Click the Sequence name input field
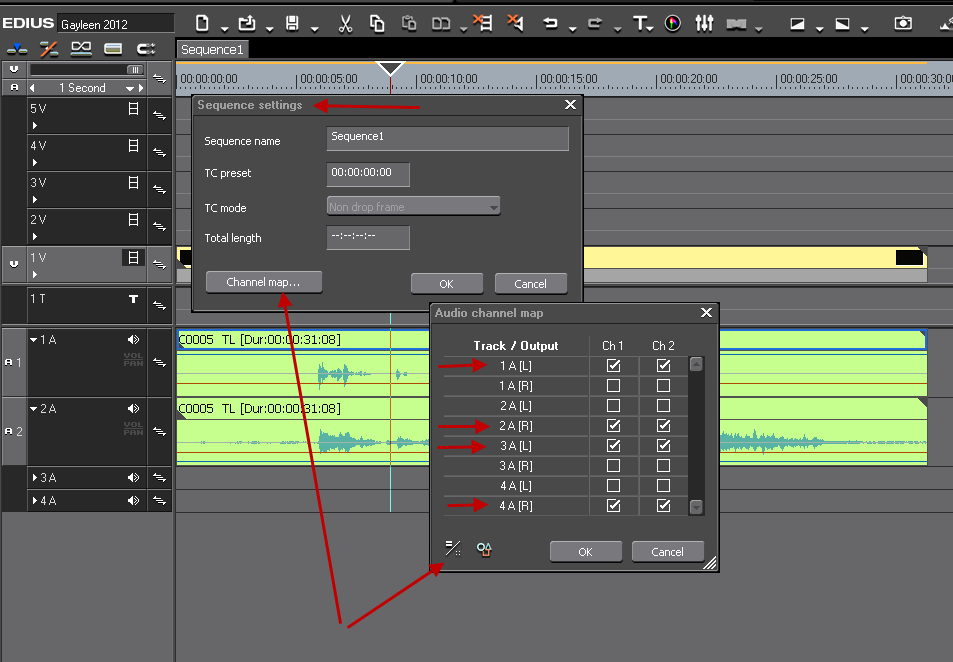 [x=447, y=138]
